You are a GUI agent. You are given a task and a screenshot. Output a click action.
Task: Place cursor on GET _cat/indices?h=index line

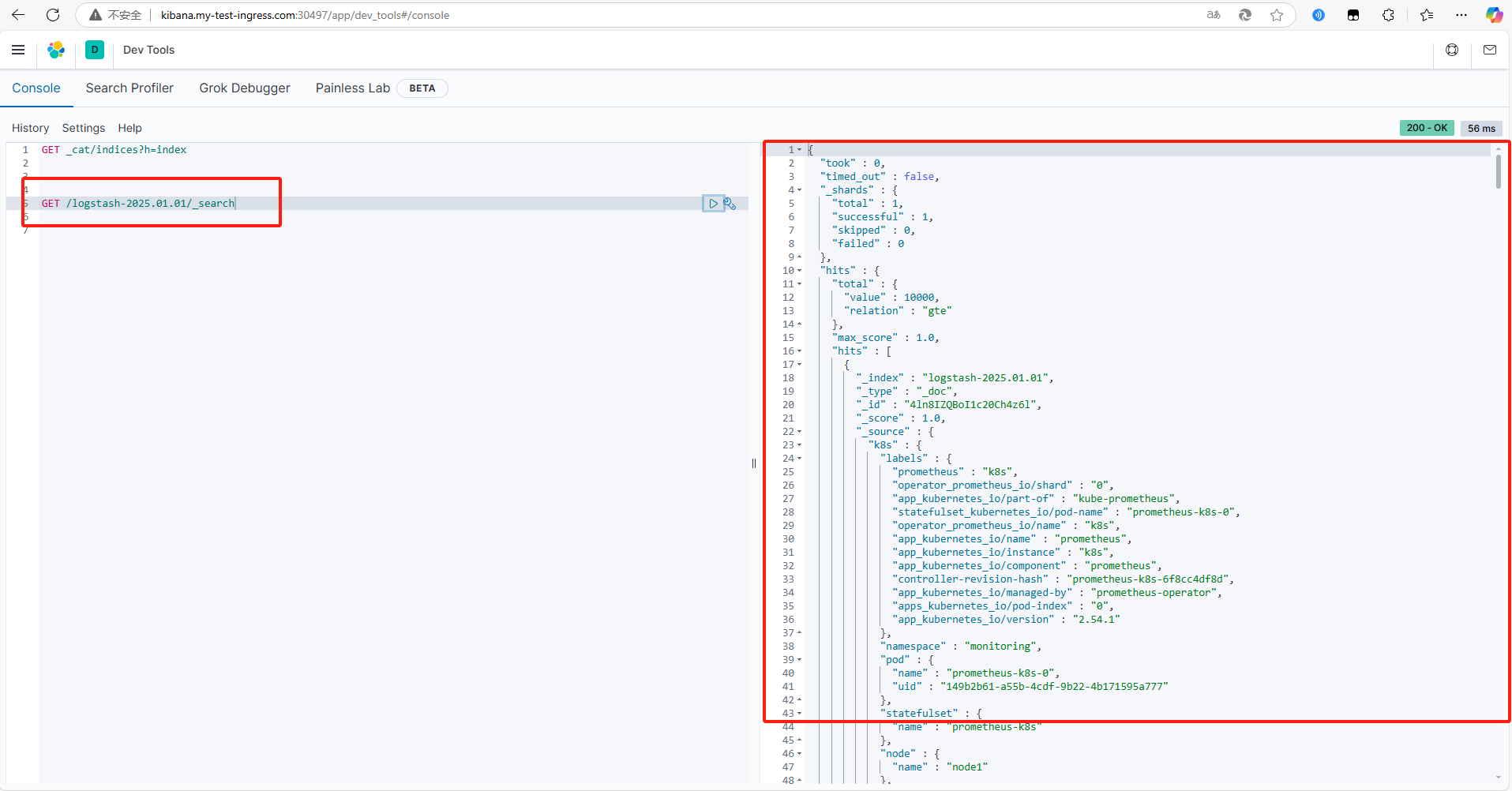coord(114,150)
